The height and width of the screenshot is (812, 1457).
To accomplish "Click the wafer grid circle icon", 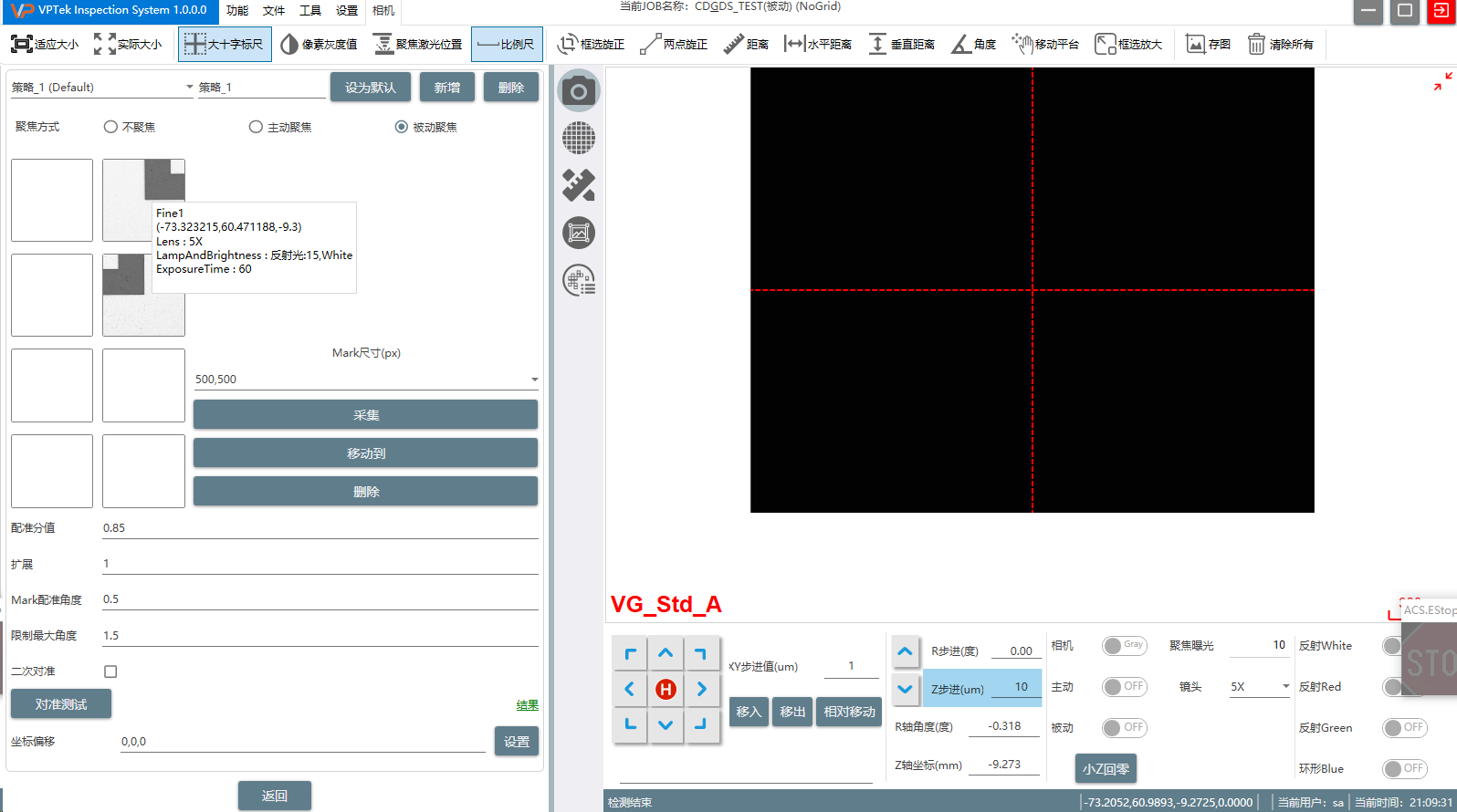I will point(579,139).
